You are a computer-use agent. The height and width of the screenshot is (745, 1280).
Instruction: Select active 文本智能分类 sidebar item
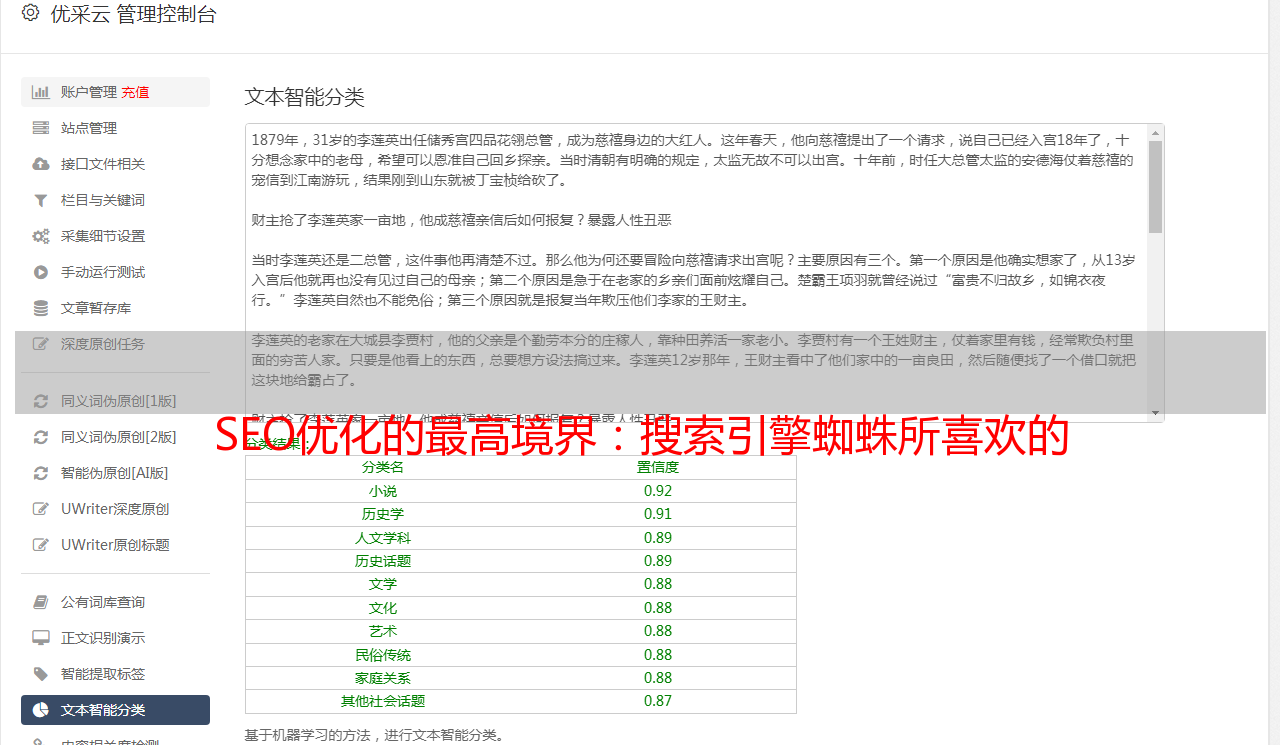pos(115,710)
